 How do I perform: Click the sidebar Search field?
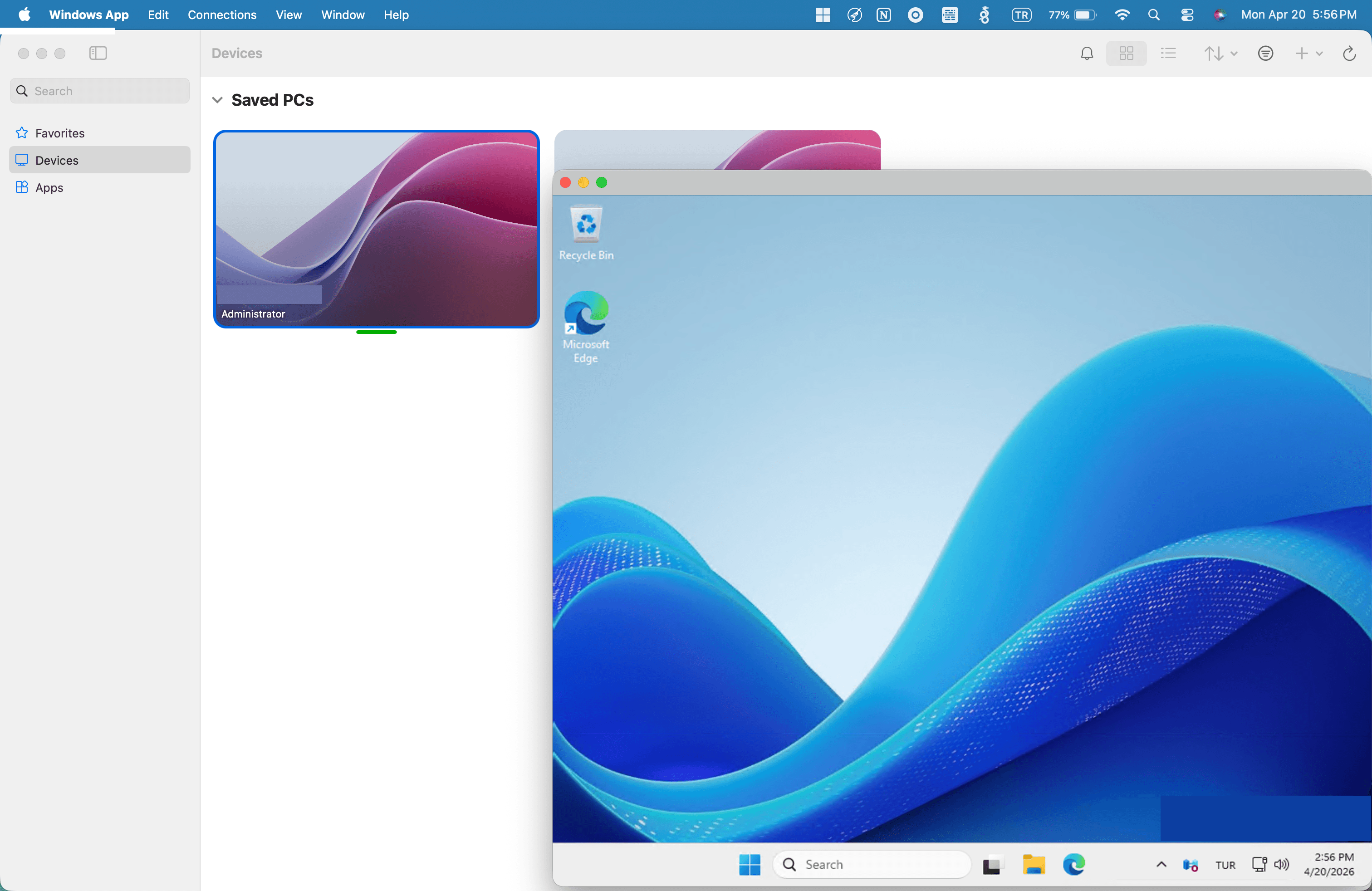coord(100,91)
